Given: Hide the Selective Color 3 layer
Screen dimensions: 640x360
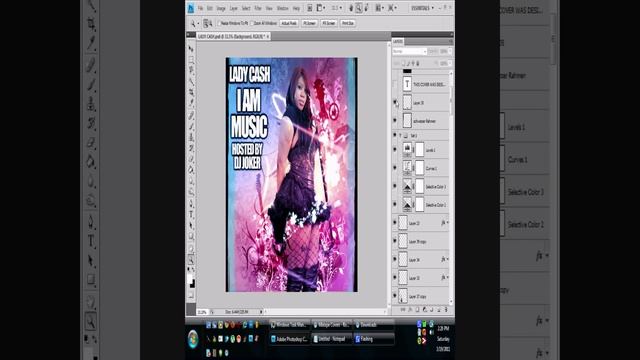Looking at the screenshot, I should (395, 186).
